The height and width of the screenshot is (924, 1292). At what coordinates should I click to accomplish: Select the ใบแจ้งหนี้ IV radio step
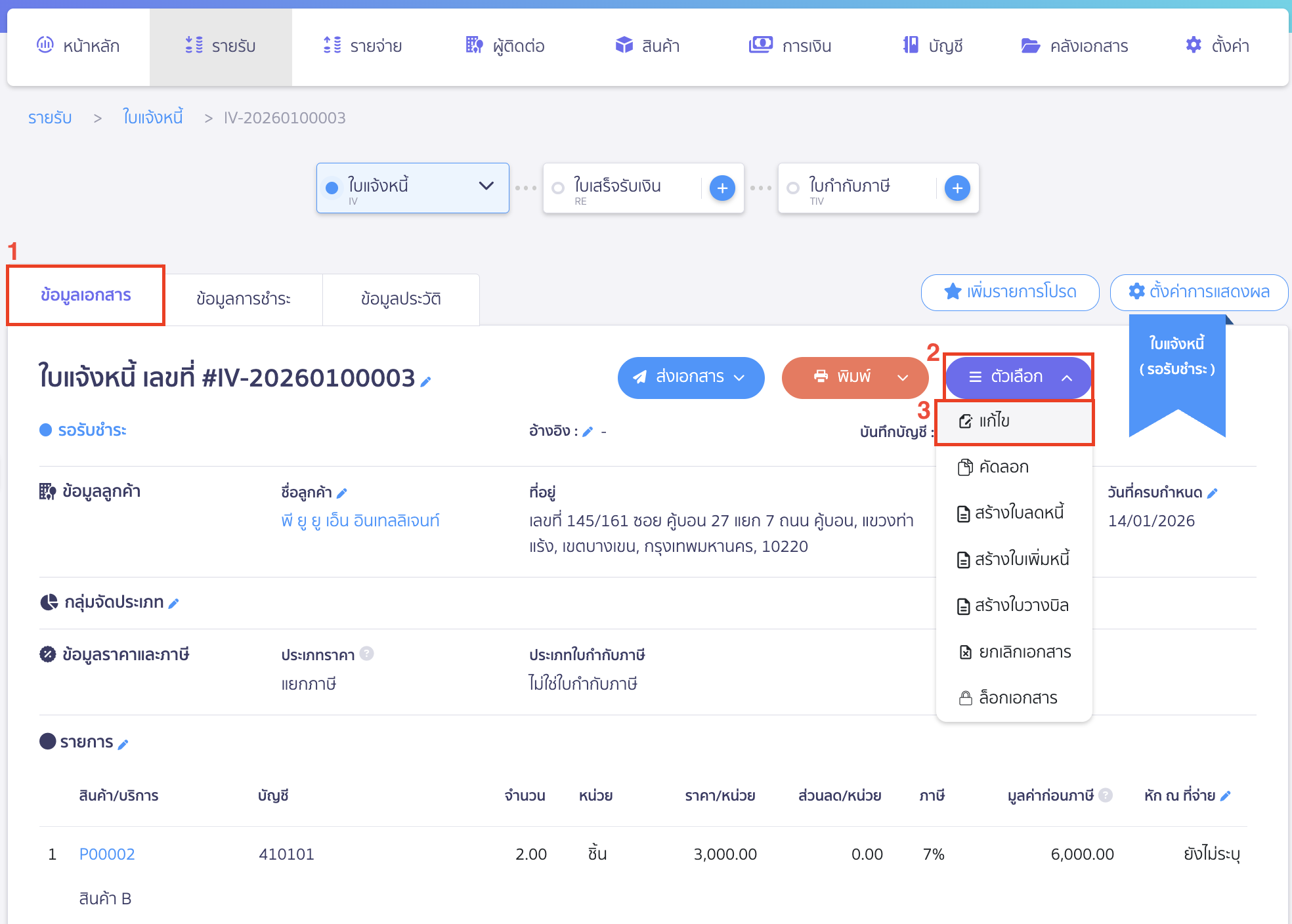(332, 188)
